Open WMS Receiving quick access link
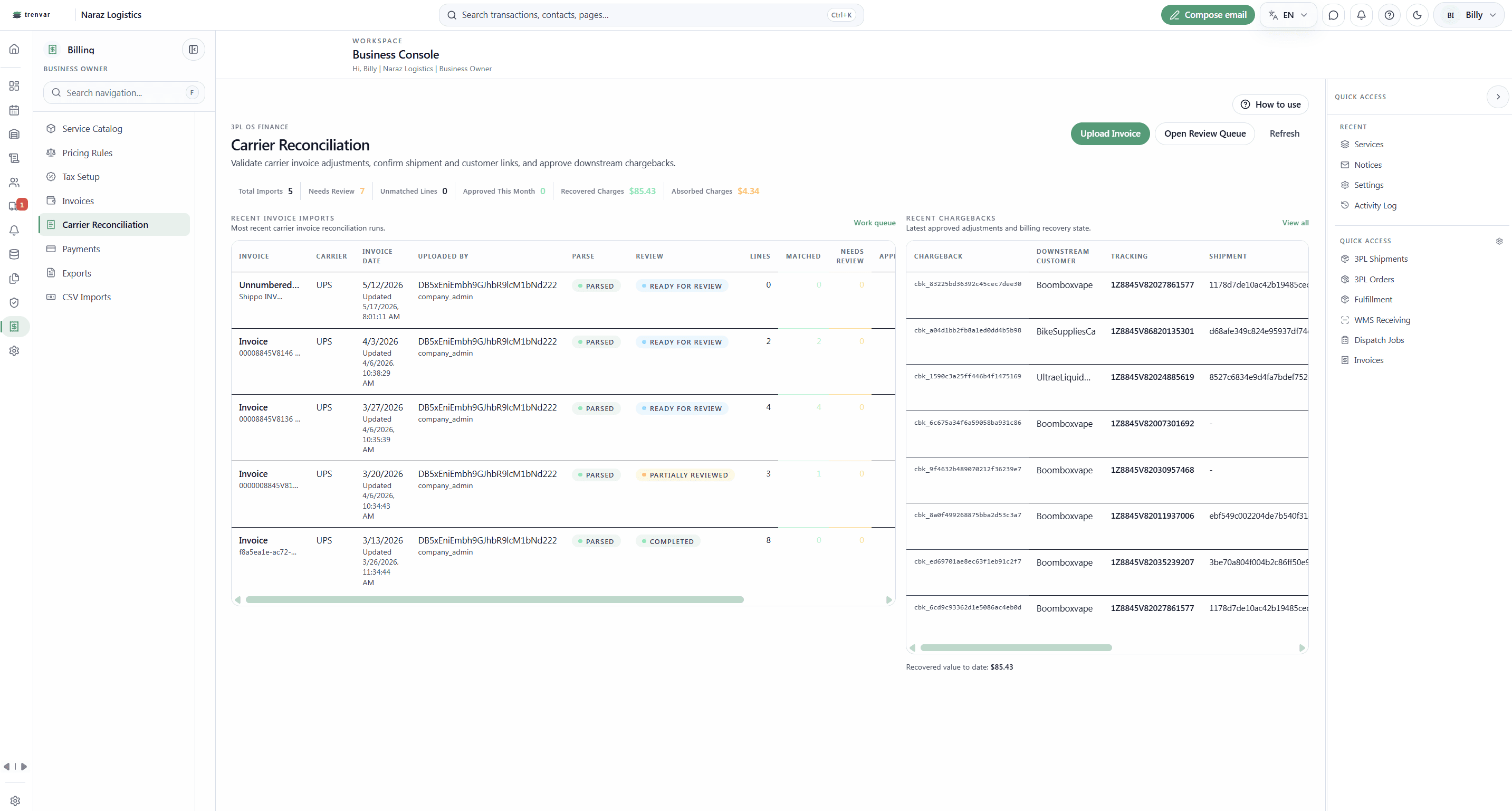The height and width of the screenshot is (811, 1512). tap(1382, 320)
